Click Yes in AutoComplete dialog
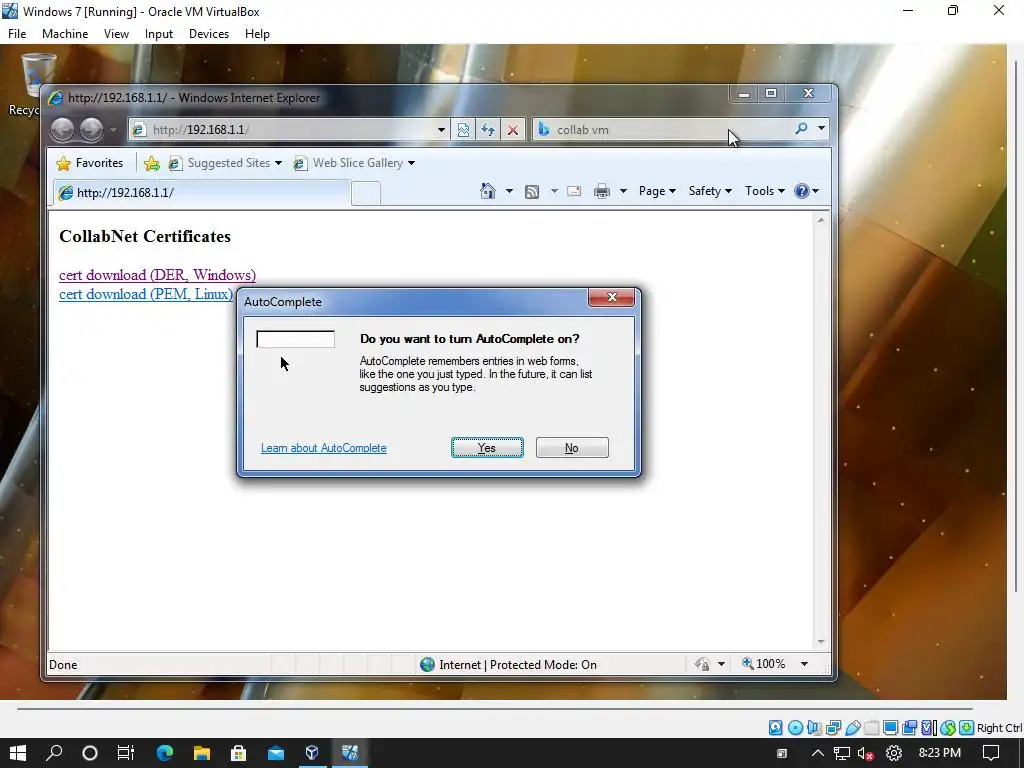This screenshot has height=768, width=1024. click(x=487, y=448)
